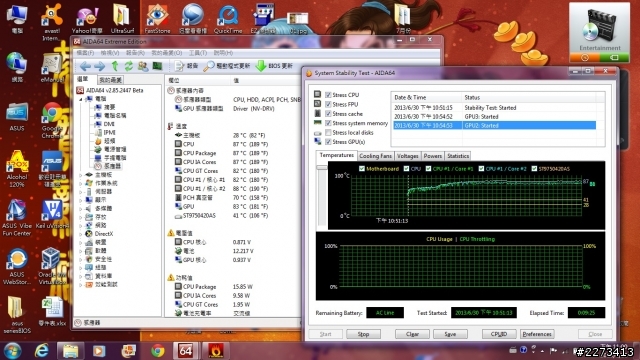This screenshot has width=640, height=360.
Task: Launch FastStone from the desktop
Action: tap(157, 19)
